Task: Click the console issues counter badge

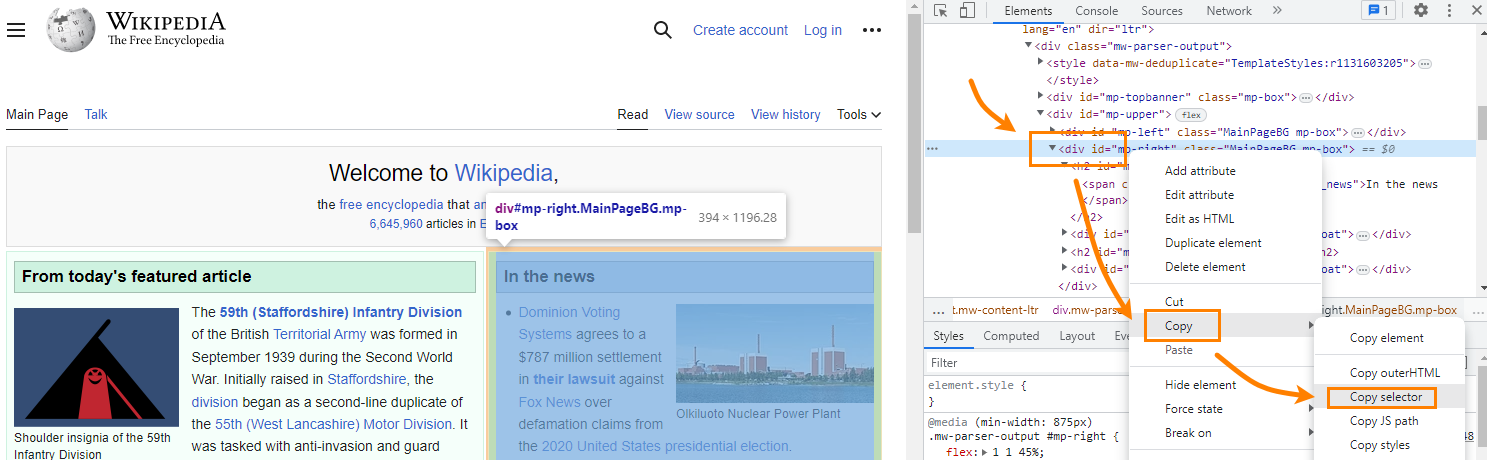Action: click(x=1377, y=11)
